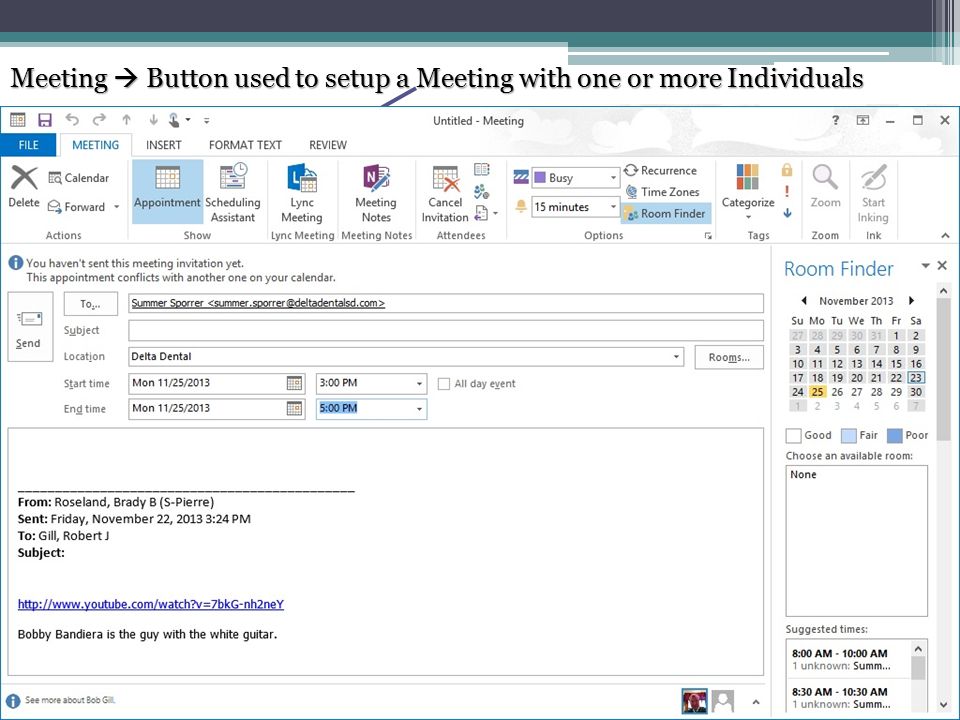Open the YouTube link in the message body
960x720 pixels.
(151, 604)
